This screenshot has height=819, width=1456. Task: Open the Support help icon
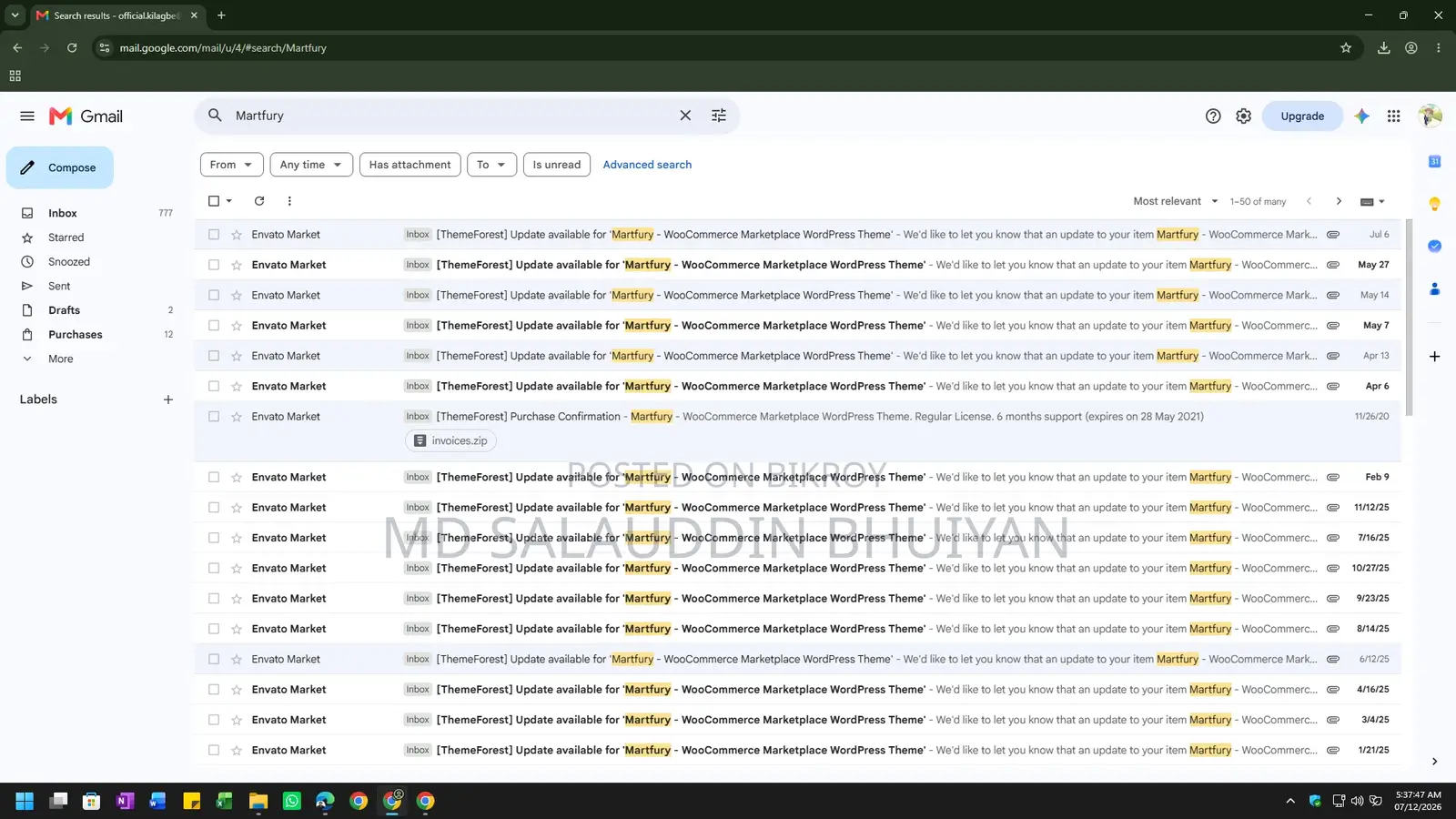tap(1213, 116)
